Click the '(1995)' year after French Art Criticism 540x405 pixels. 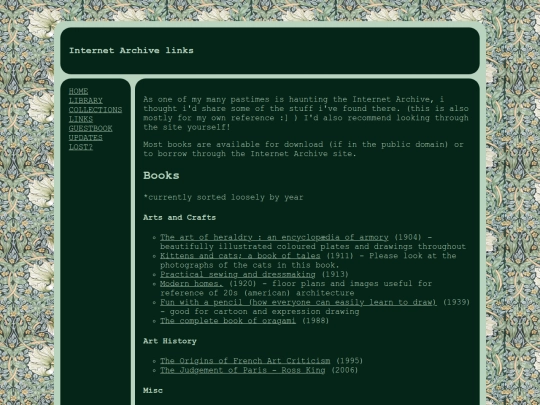point(349,361)
